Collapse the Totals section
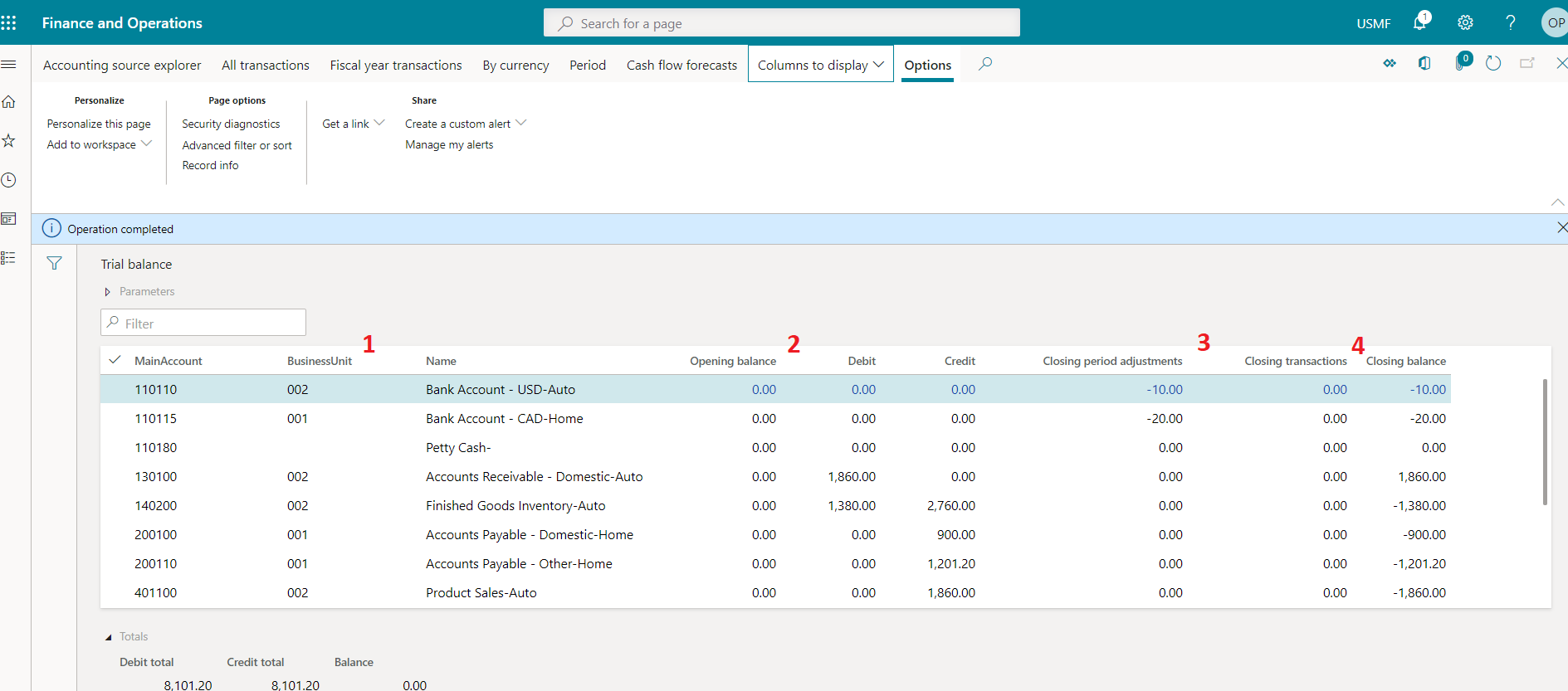Image resolution: width=1568 pixels, height=691 pixels. 108,637
